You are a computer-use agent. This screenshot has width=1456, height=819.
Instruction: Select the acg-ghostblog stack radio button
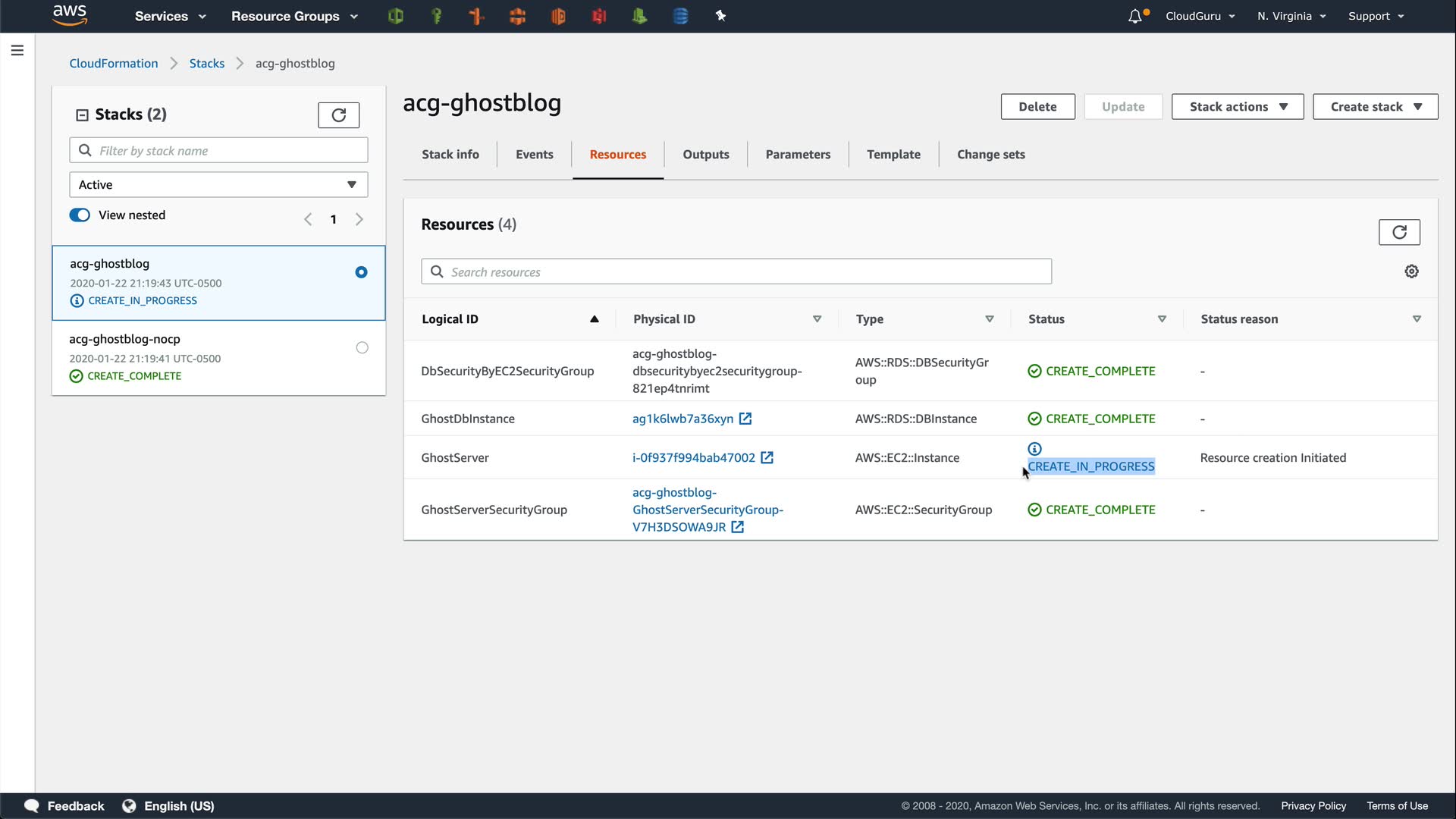point(361,272)
